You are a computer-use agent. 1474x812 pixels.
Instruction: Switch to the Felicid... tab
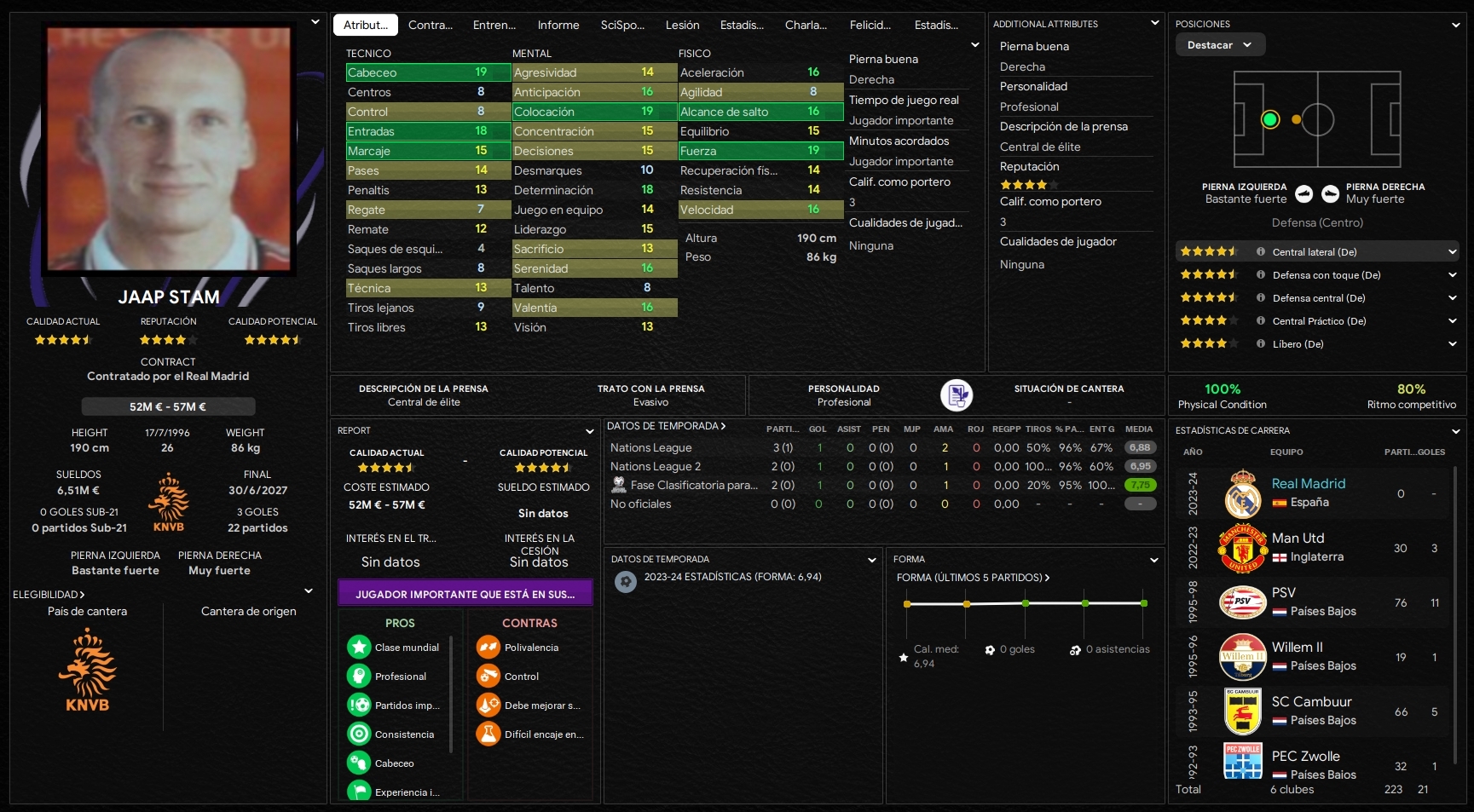(870, 25)
